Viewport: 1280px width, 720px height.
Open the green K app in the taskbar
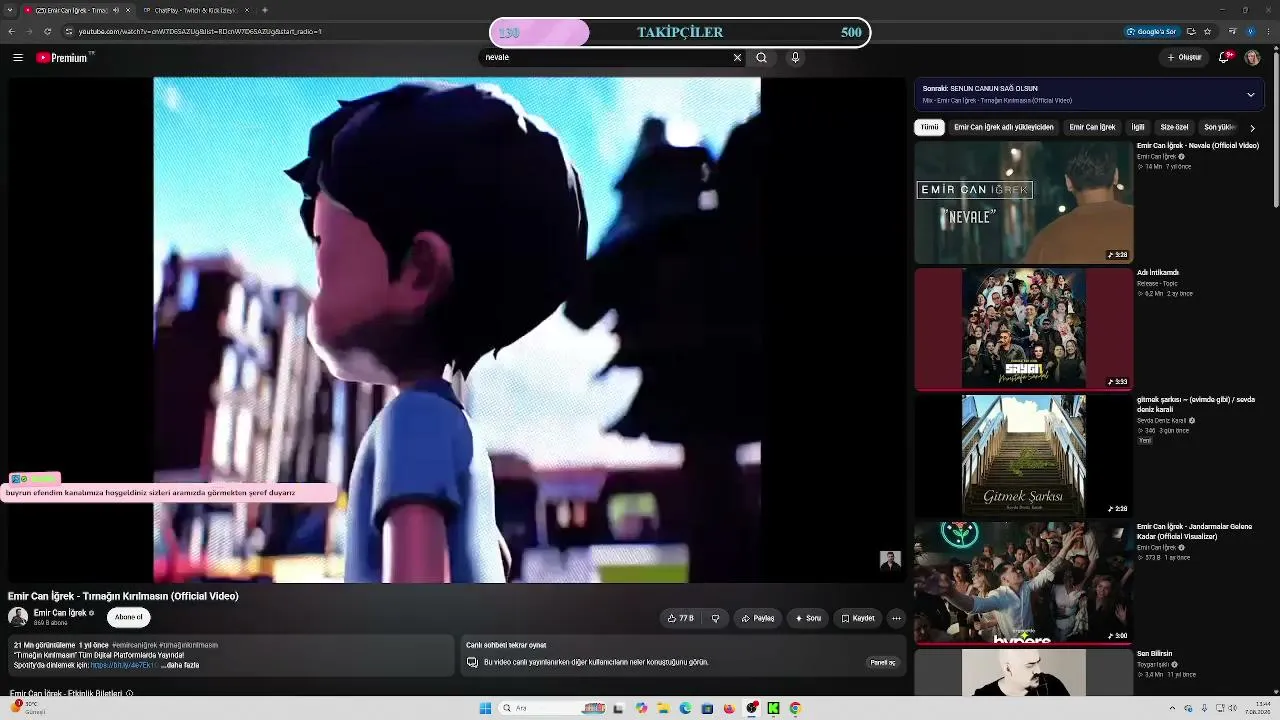(x=773, y=708)
